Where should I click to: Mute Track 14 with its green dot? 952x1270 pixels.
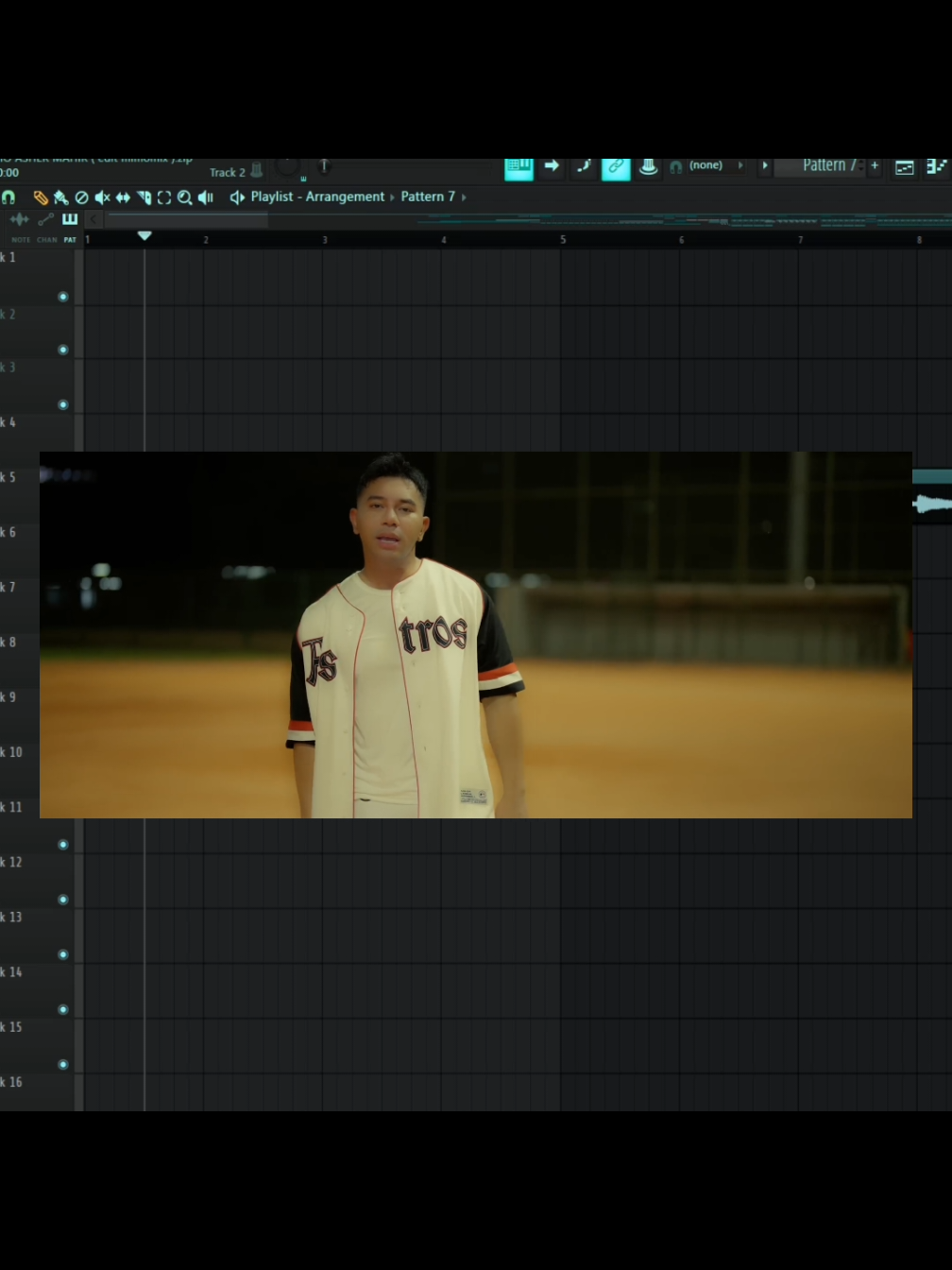(63, 1009)
